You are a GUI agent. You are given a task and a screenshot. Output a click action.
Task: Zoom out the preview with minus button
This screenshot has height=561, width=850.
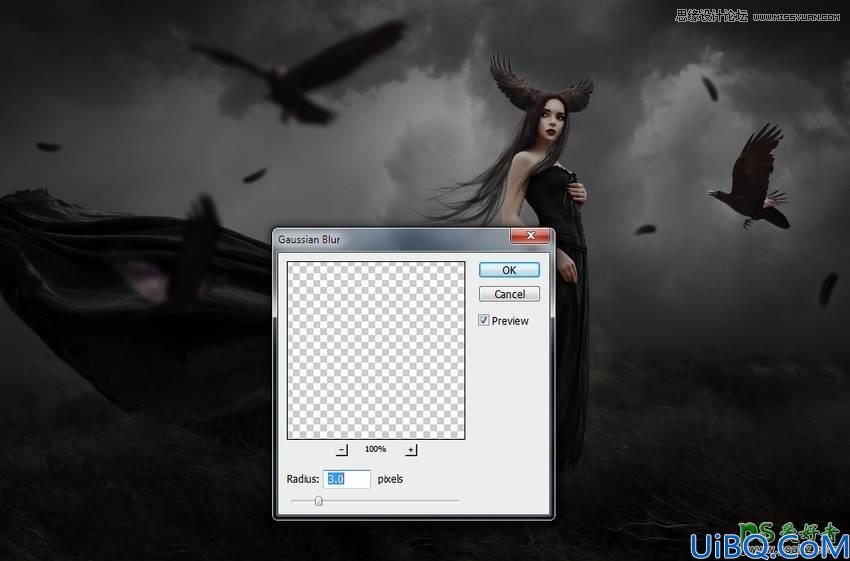pos(342,450)
